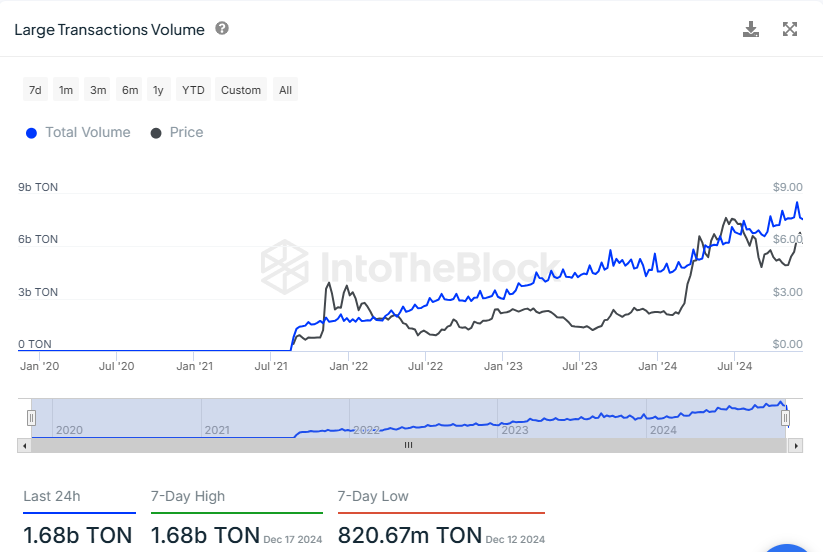
Task: Select the 7d time range
Action: coord(35,90)
